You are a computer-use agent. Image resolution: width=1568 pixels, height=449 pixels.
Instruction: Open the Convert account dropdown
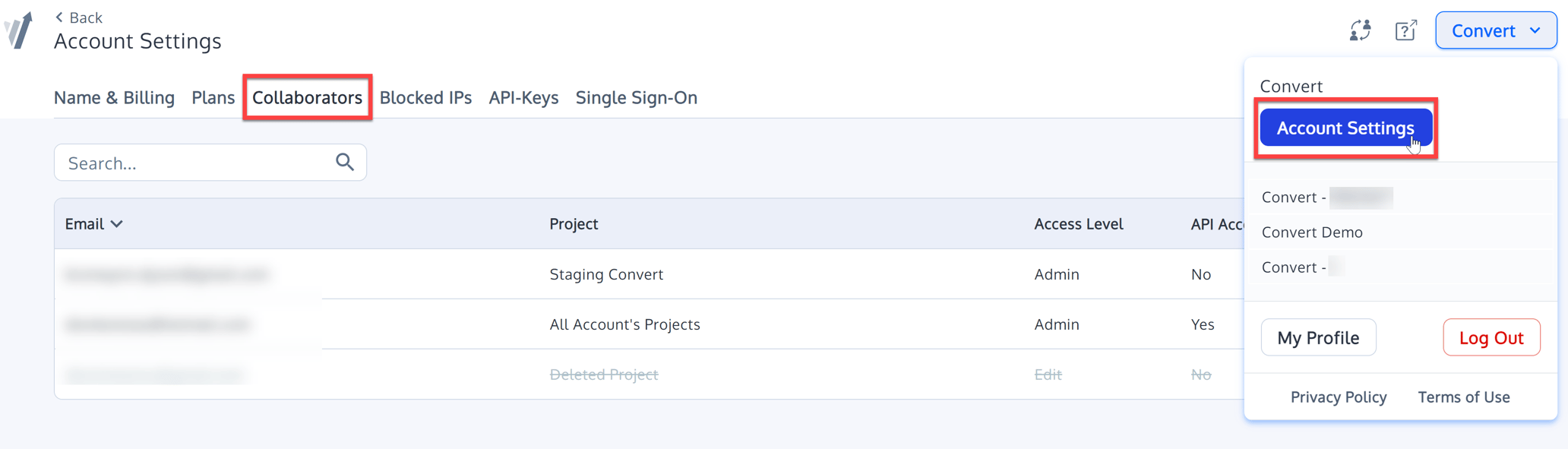(1494, 30)
